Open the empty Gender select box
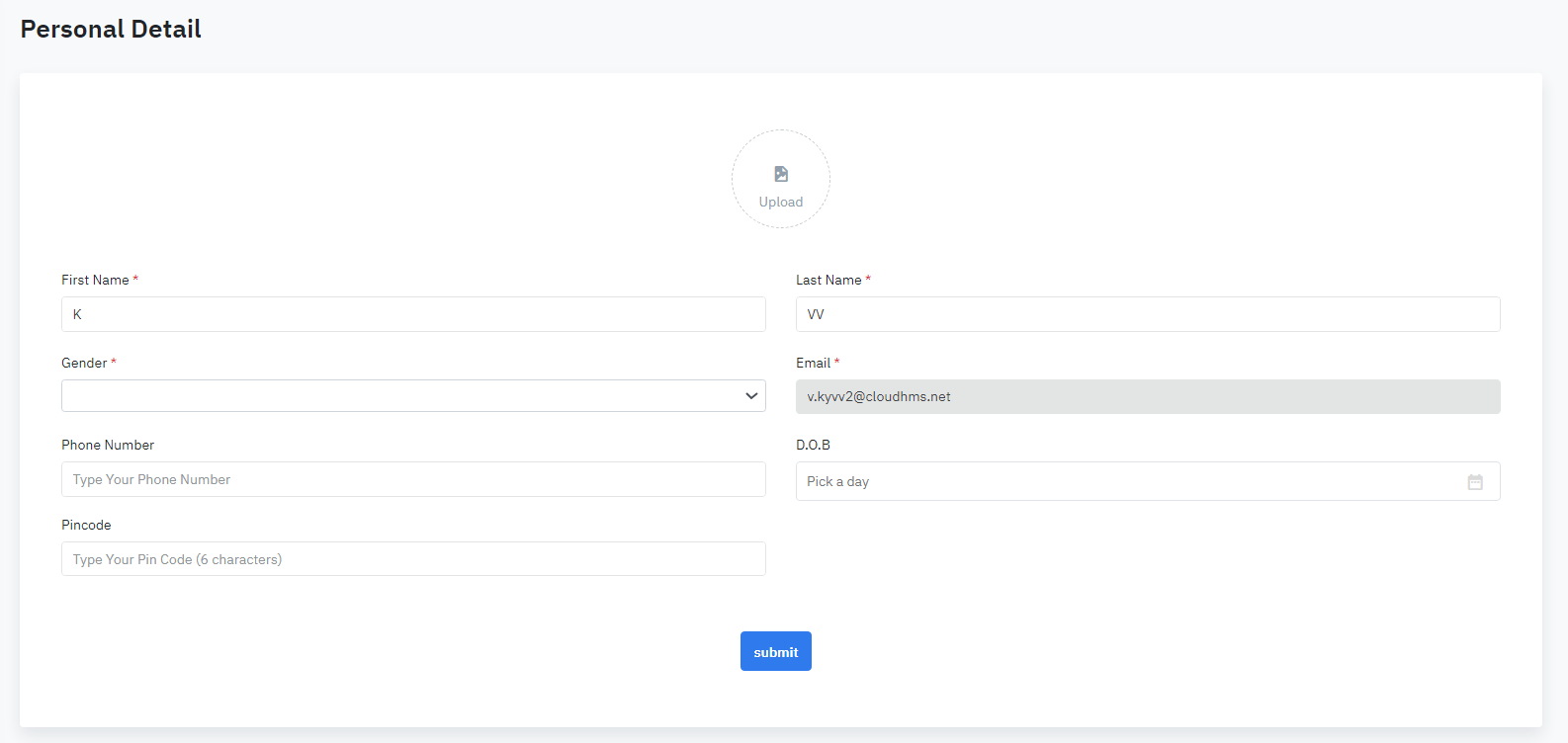1568x743 pixels. (x=395, y=396)
